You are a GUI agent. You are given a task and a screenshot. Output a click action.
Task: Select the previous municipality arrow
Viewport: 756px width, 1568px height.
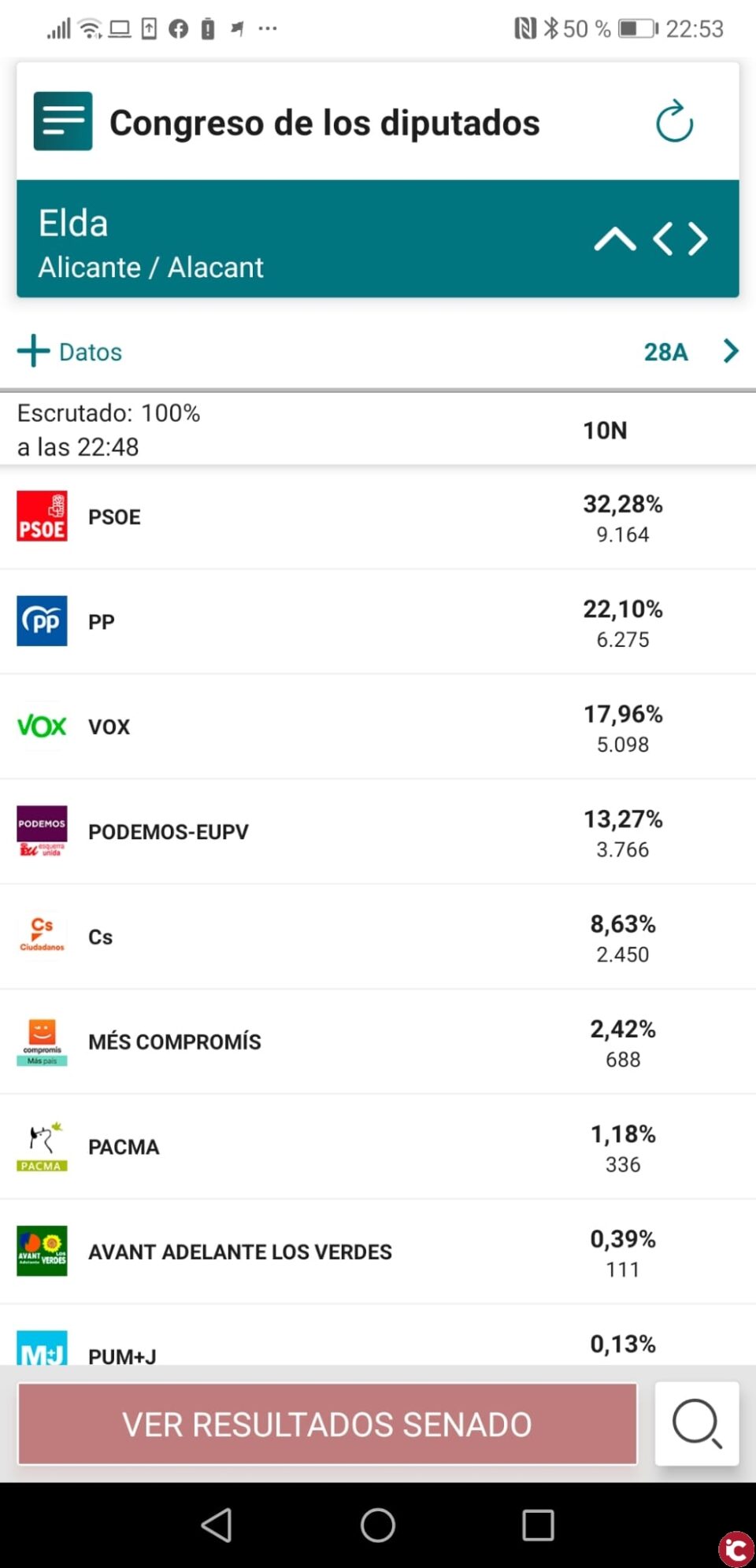(662, 239)
